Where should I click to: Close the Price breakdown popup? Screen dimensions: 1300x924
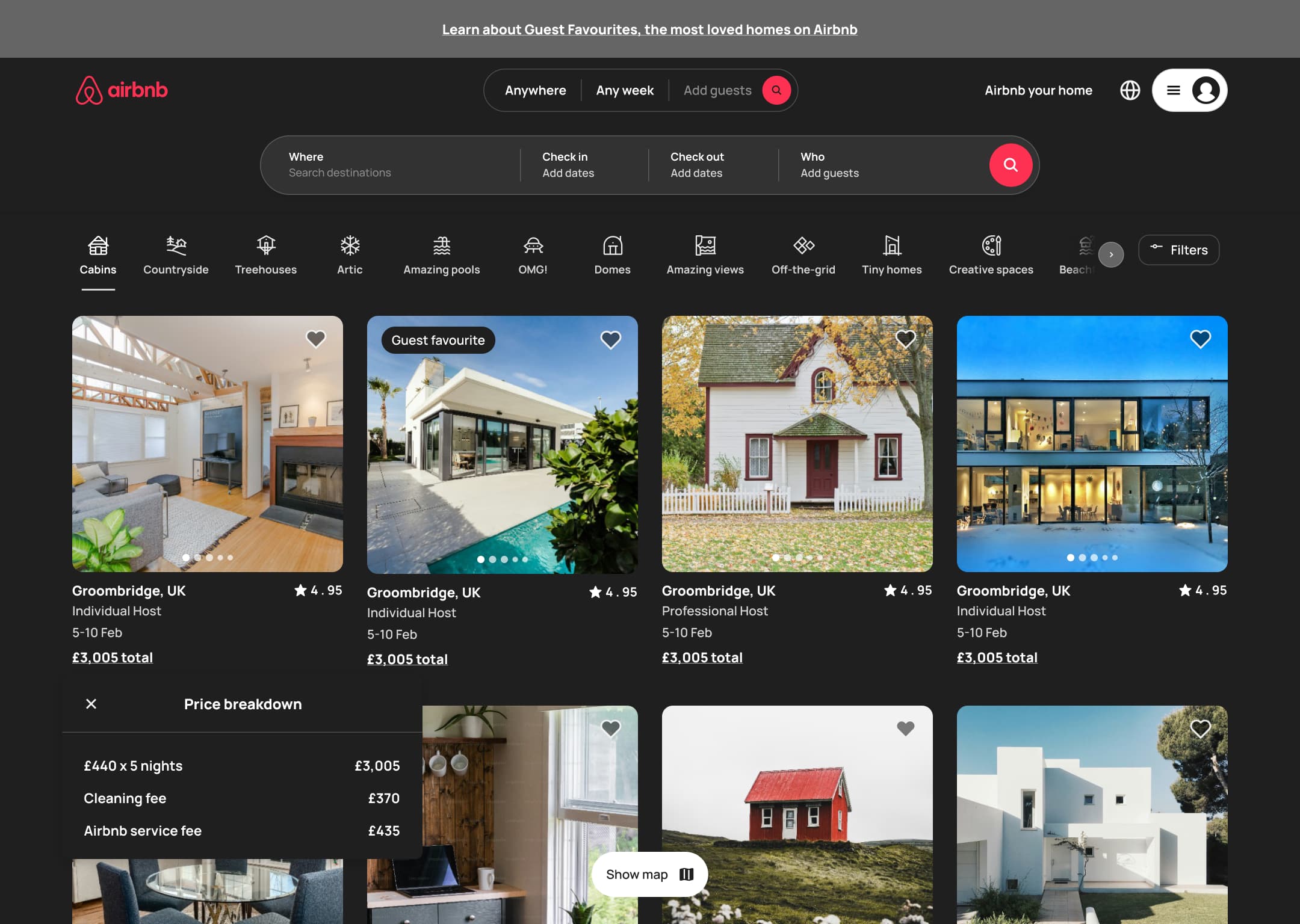(x=91, y=704)
